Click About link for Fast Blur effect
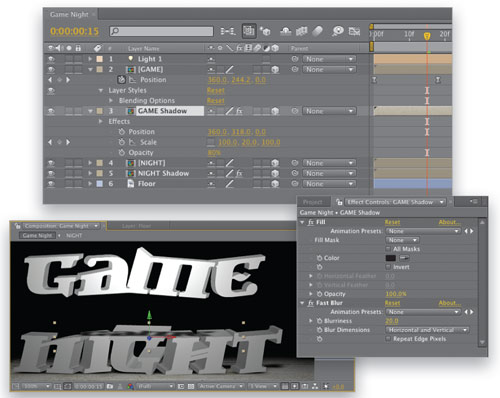This screenshot has height=398, width=500. click(x=450, y=303)
